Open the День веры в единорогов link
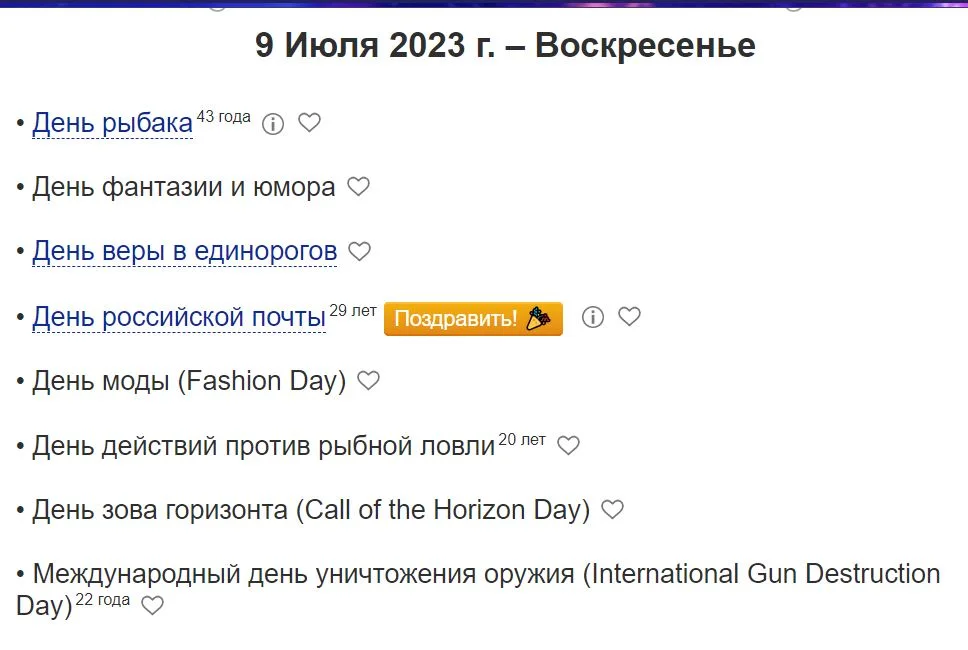The image size is (968, 650). coord(183,251)
